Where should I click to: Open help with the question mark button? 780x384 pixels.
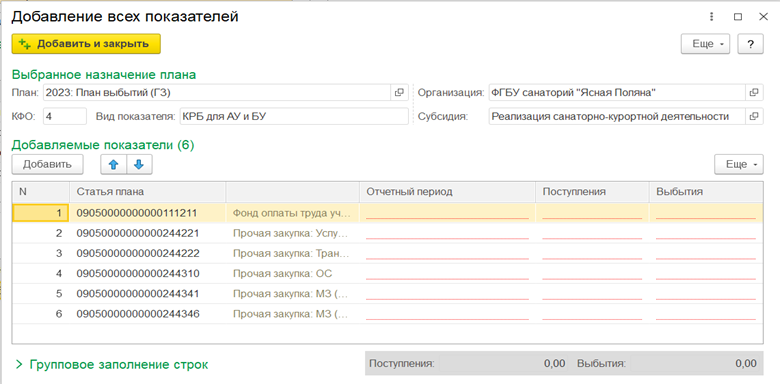tap(750, 44)
